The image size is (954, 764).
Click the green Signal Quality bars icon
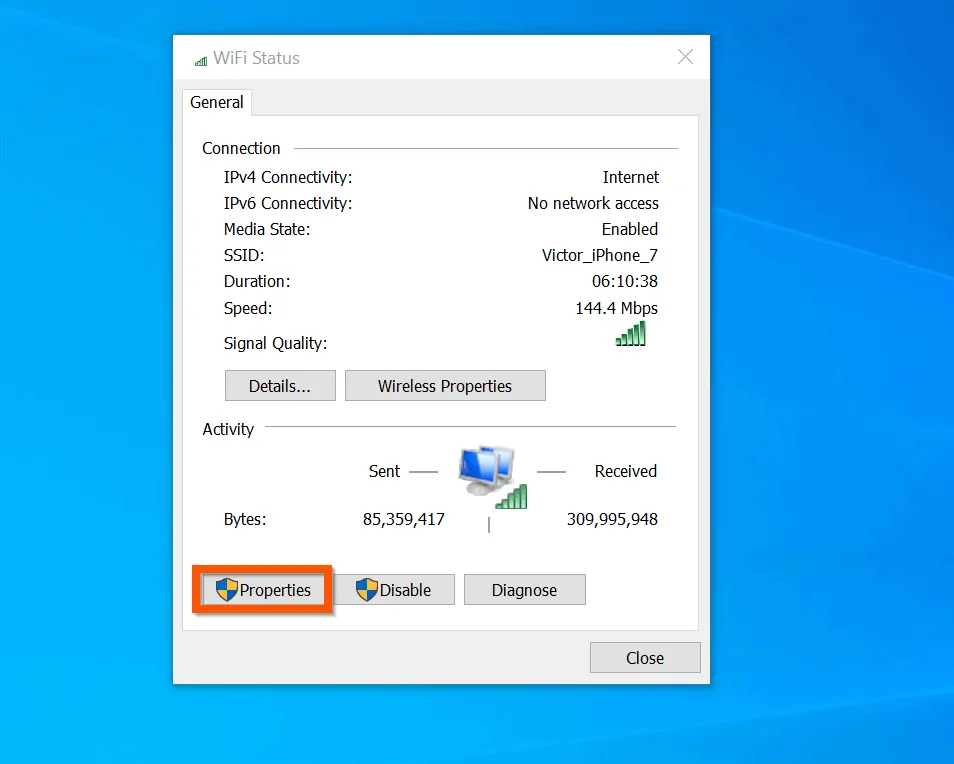(631, 334)
